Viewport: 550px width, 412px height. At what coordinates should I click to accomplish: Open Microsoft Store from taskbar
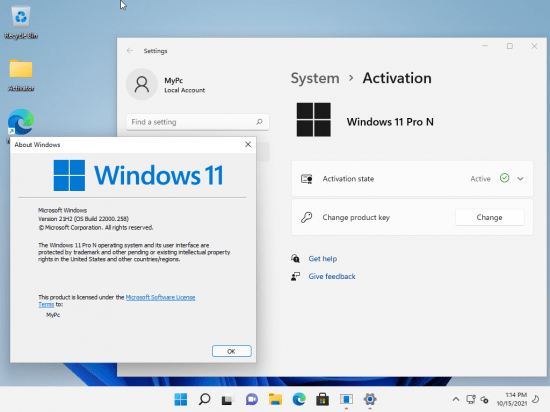tap(322, 399)
